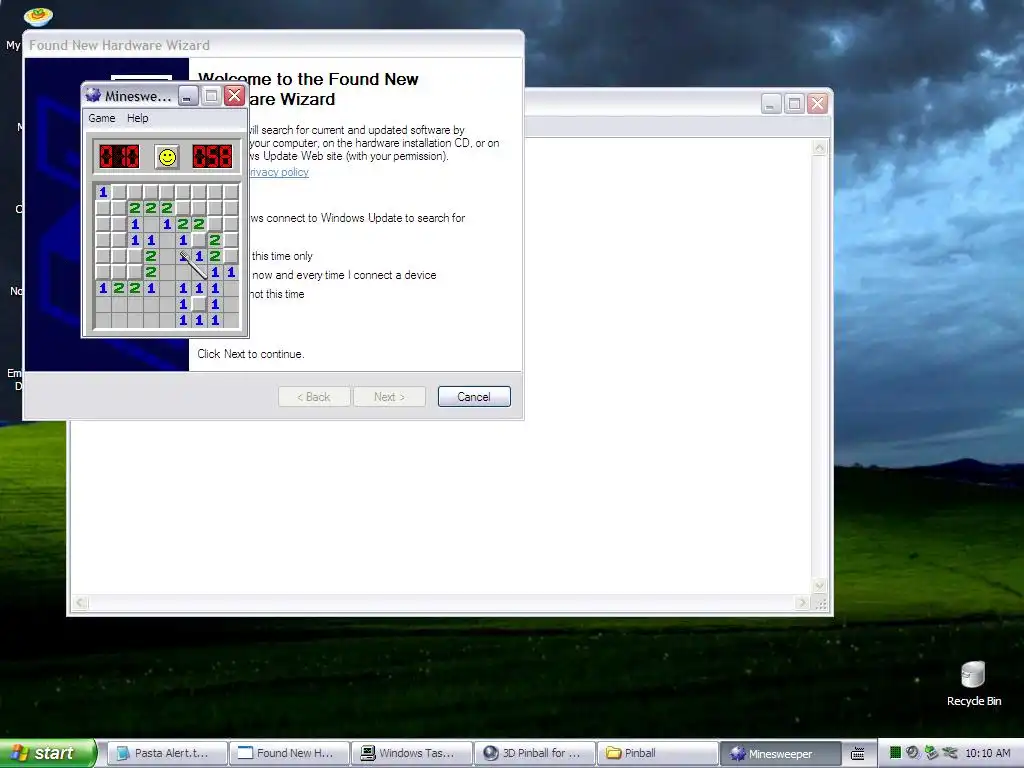This screenshot has height=768, width=1024.
Task: Click Cancel in the Found New Hardware Wizard
Action: tap(473, 397)
